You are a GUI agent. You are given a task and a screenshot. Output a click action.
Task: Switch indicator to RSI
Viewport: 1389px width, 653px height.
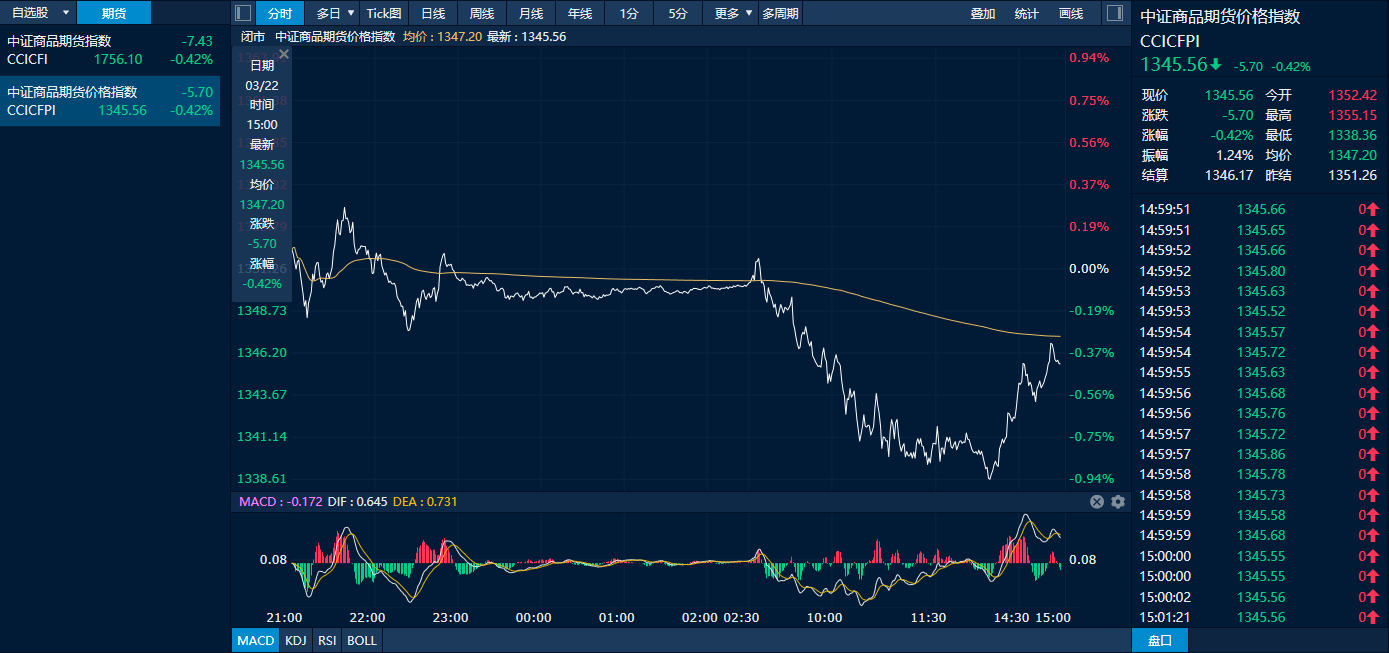coord(326,640)
